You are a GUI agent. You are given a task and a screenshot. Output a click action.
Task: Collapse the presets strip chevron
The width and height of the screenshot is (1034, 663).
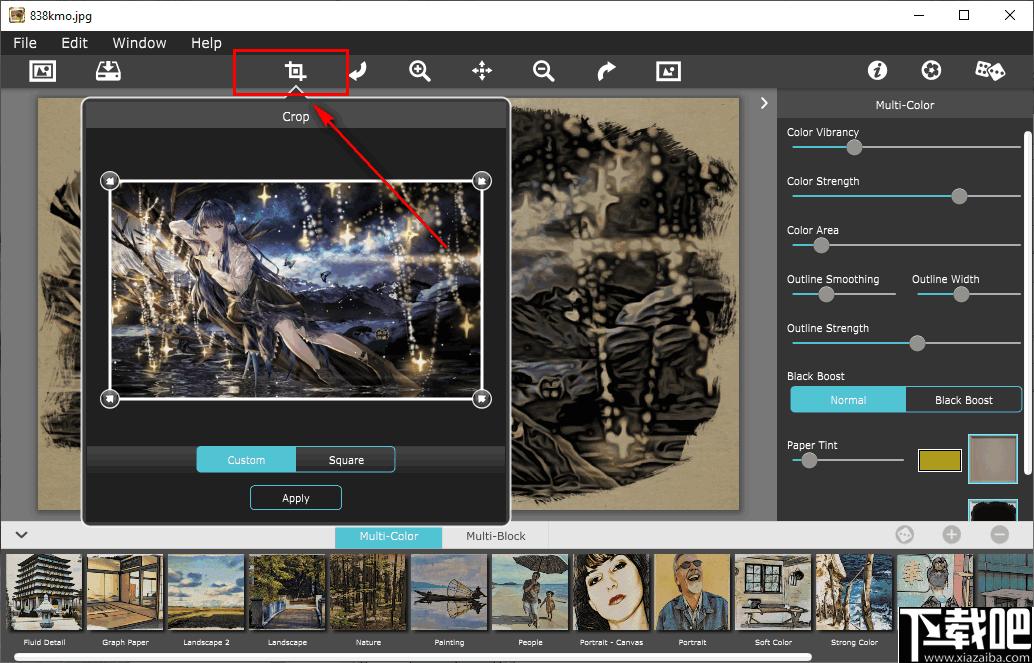(21, 535)
